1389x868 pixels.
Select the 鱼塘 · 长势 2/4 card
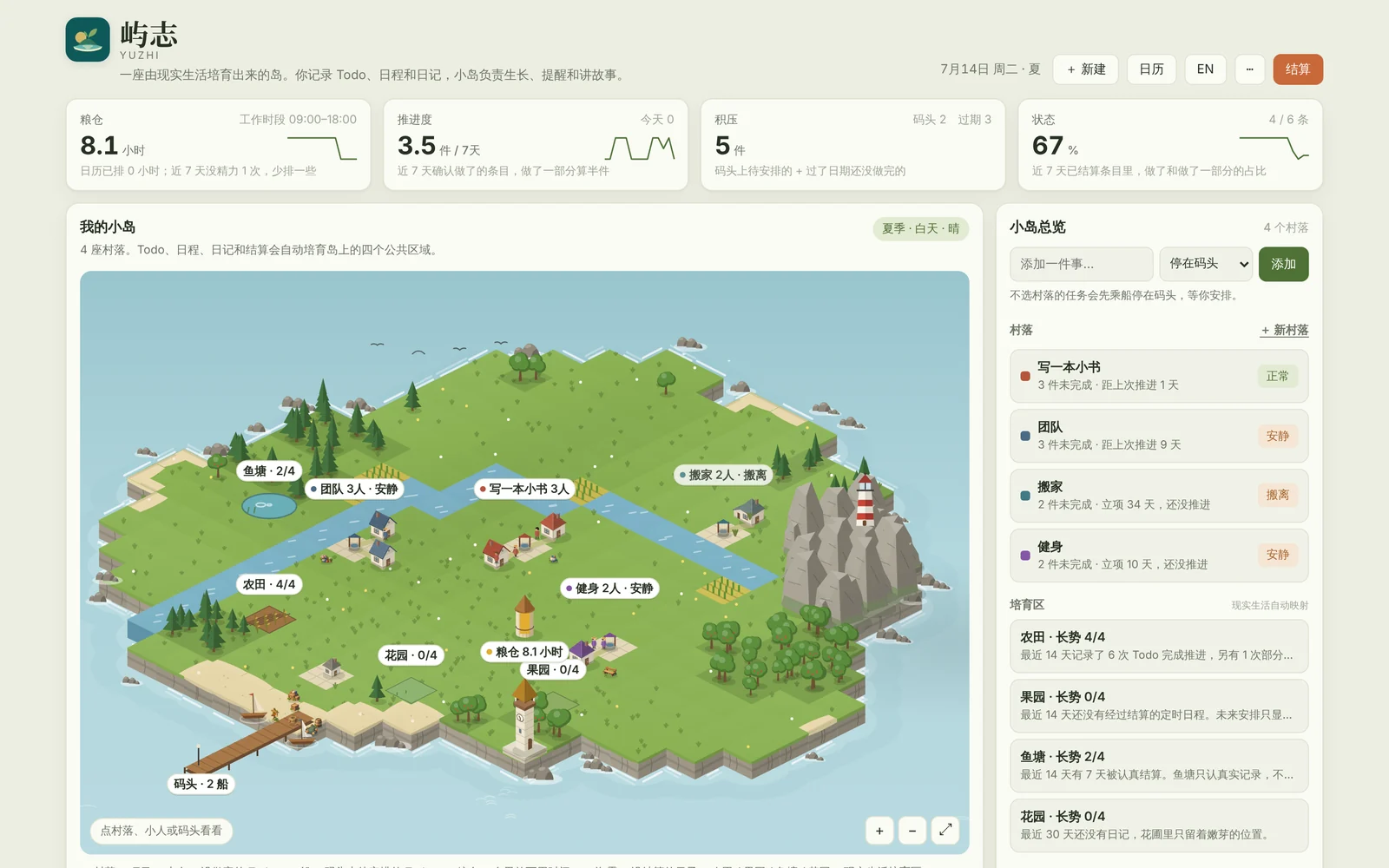pos(1159,766)
